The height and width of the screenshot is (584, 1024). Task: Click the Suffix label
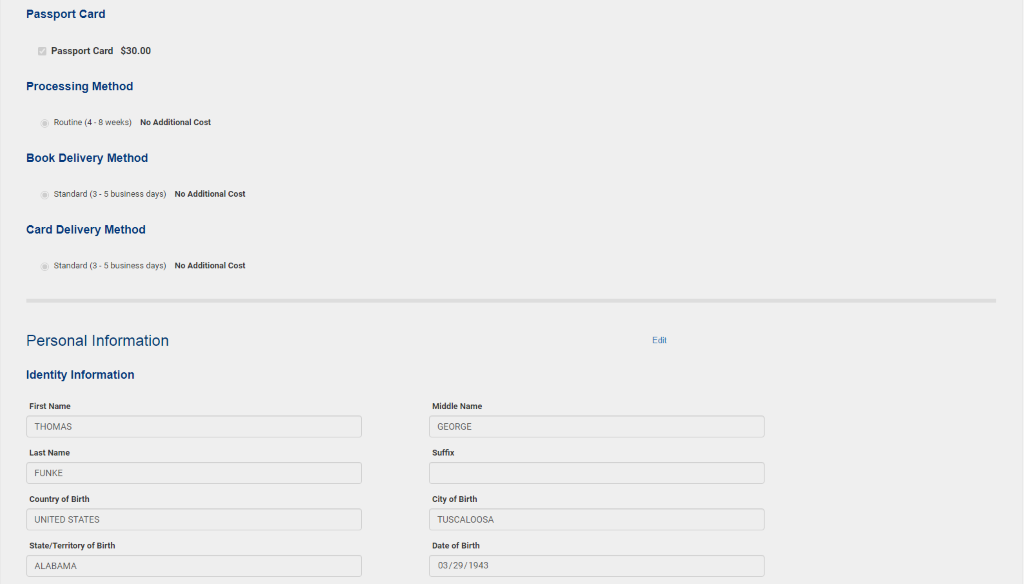tap(443, 453)
